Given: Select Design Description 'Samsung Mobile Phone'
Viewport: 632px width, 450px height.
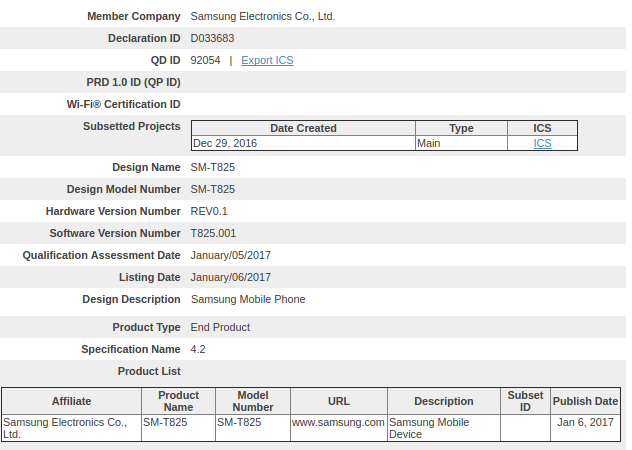Looking at the screenshot, I should click(248, 299).
